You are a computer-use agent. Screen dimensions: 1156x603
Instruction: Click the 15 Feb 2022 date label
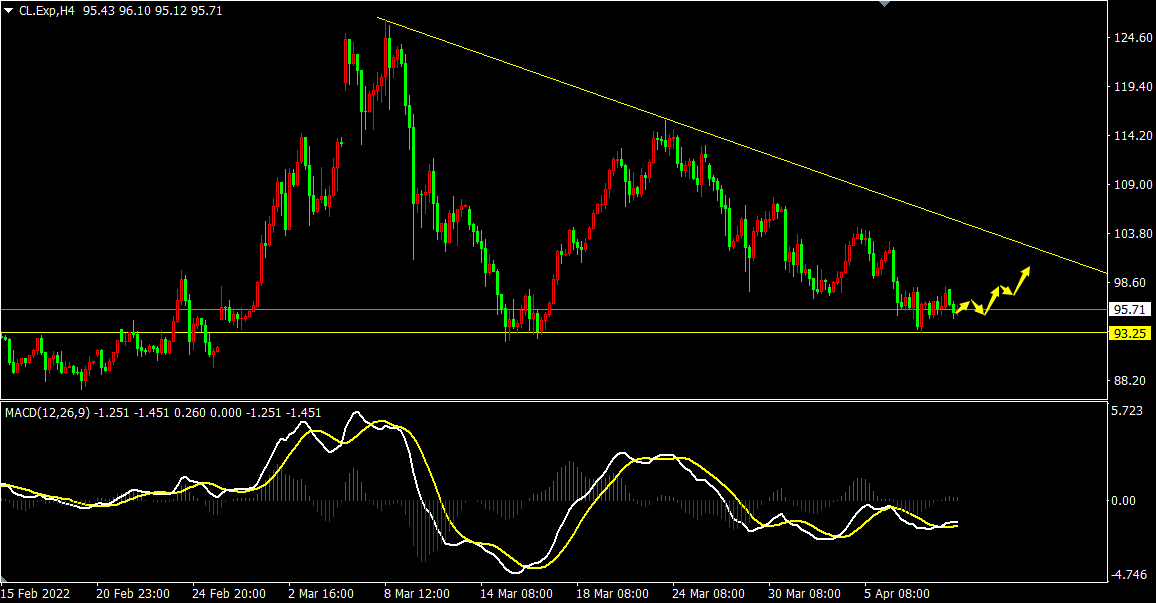(37, 594)
